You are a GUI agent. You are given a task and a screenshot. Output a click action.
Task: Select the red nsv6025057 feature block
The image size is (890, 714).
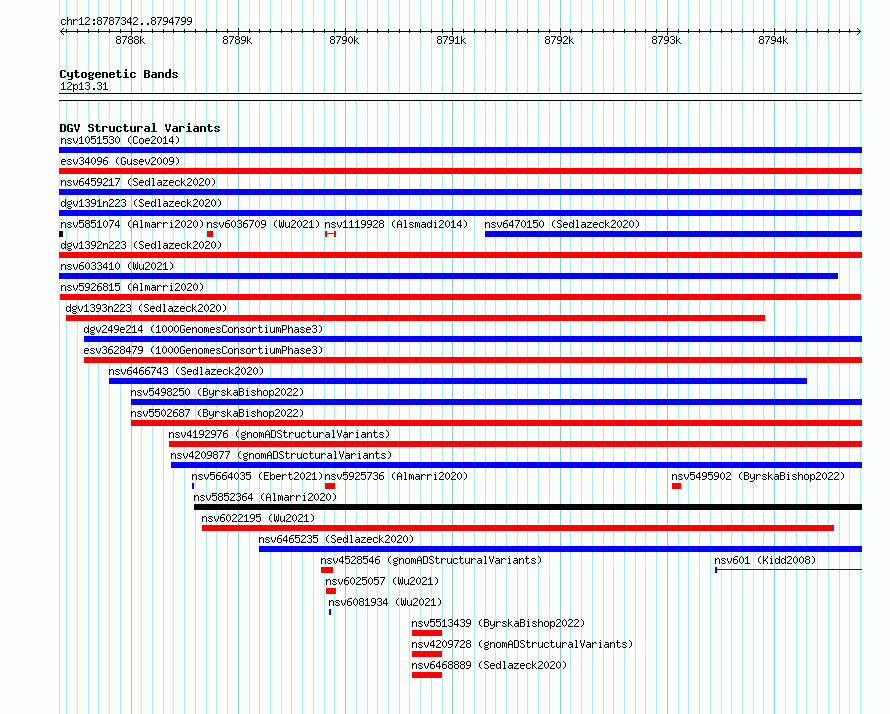pyautogui.click(x=331, y=591)
